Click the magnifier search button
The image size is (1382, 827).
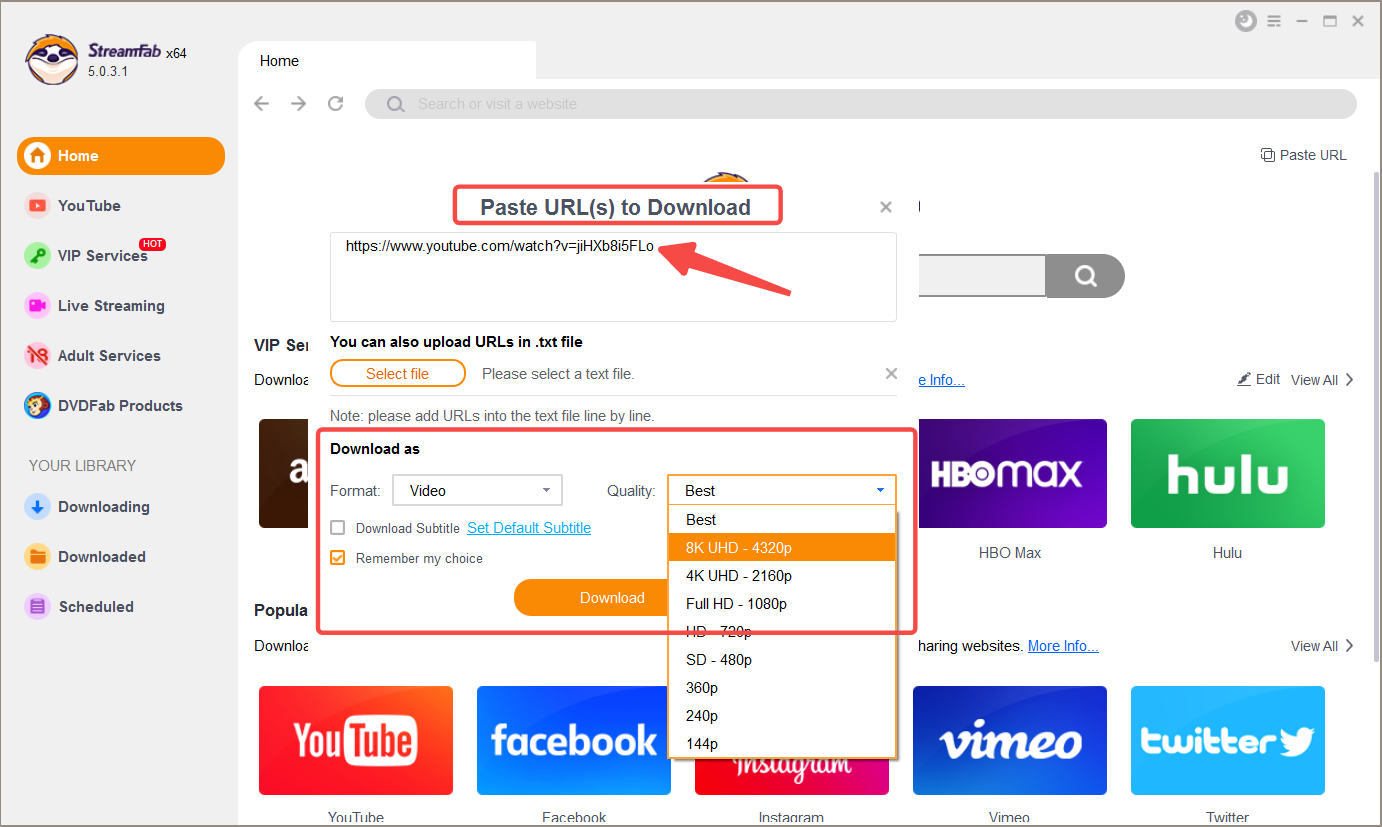[x=1085, y=276]
